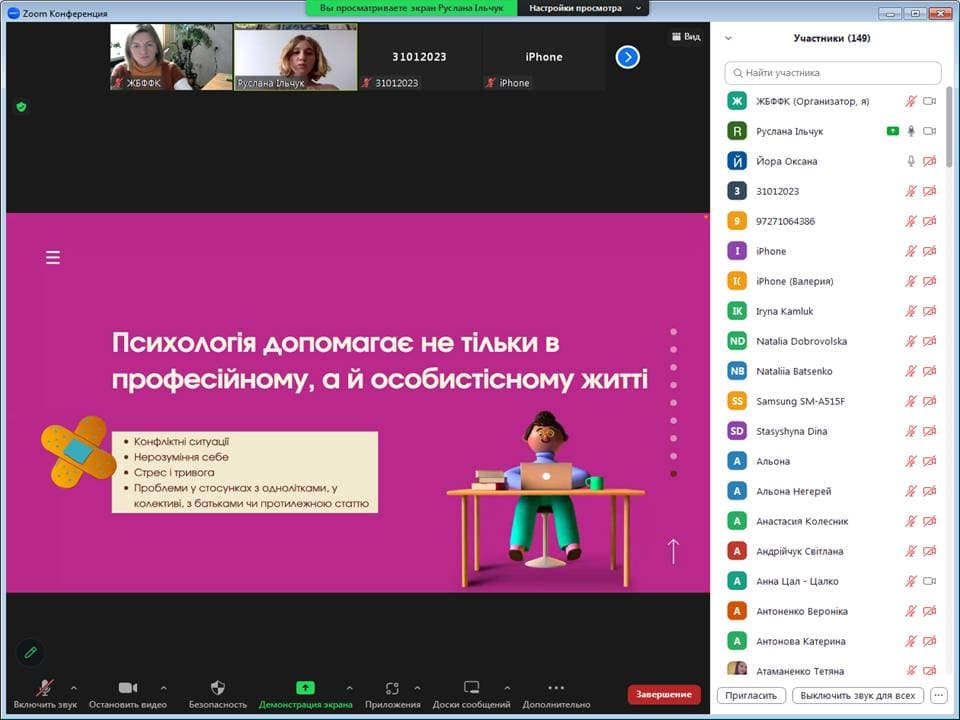Select participant Антоненко Вероніка
This screenshot has width=960, height=720.
point(832,611)
